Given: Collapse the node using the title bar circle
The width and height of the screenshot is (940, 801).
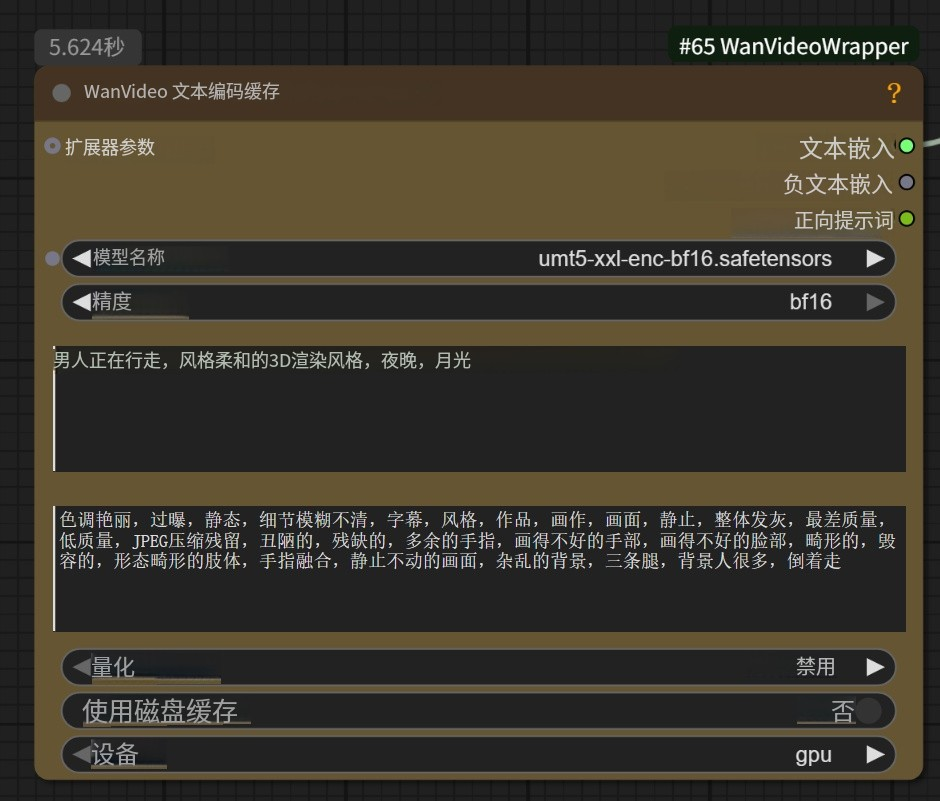Looking at the screenshot, I should click(60, 93).
